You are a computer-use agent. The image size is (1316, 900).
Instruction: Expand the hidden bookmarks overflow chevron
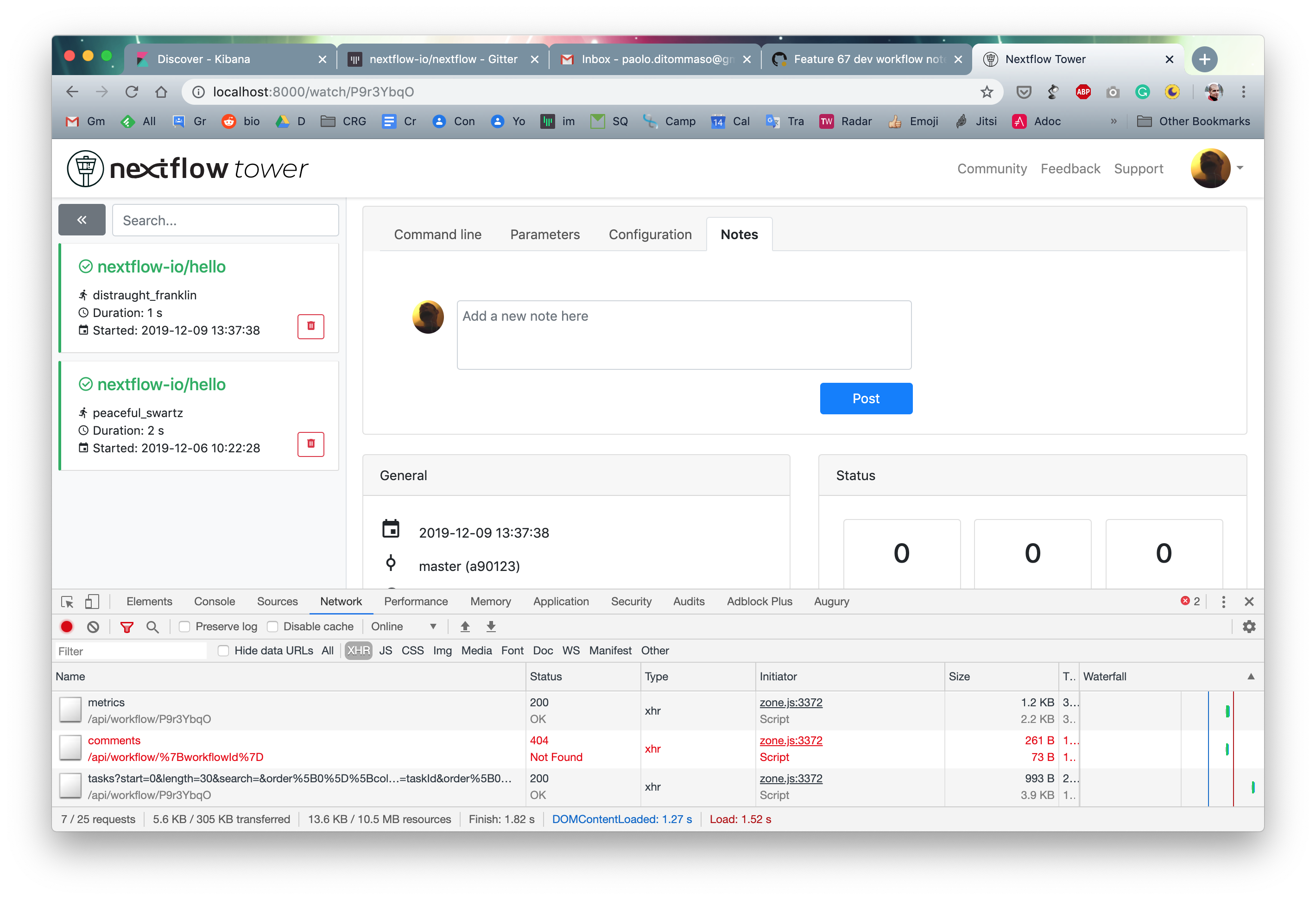1114,121
